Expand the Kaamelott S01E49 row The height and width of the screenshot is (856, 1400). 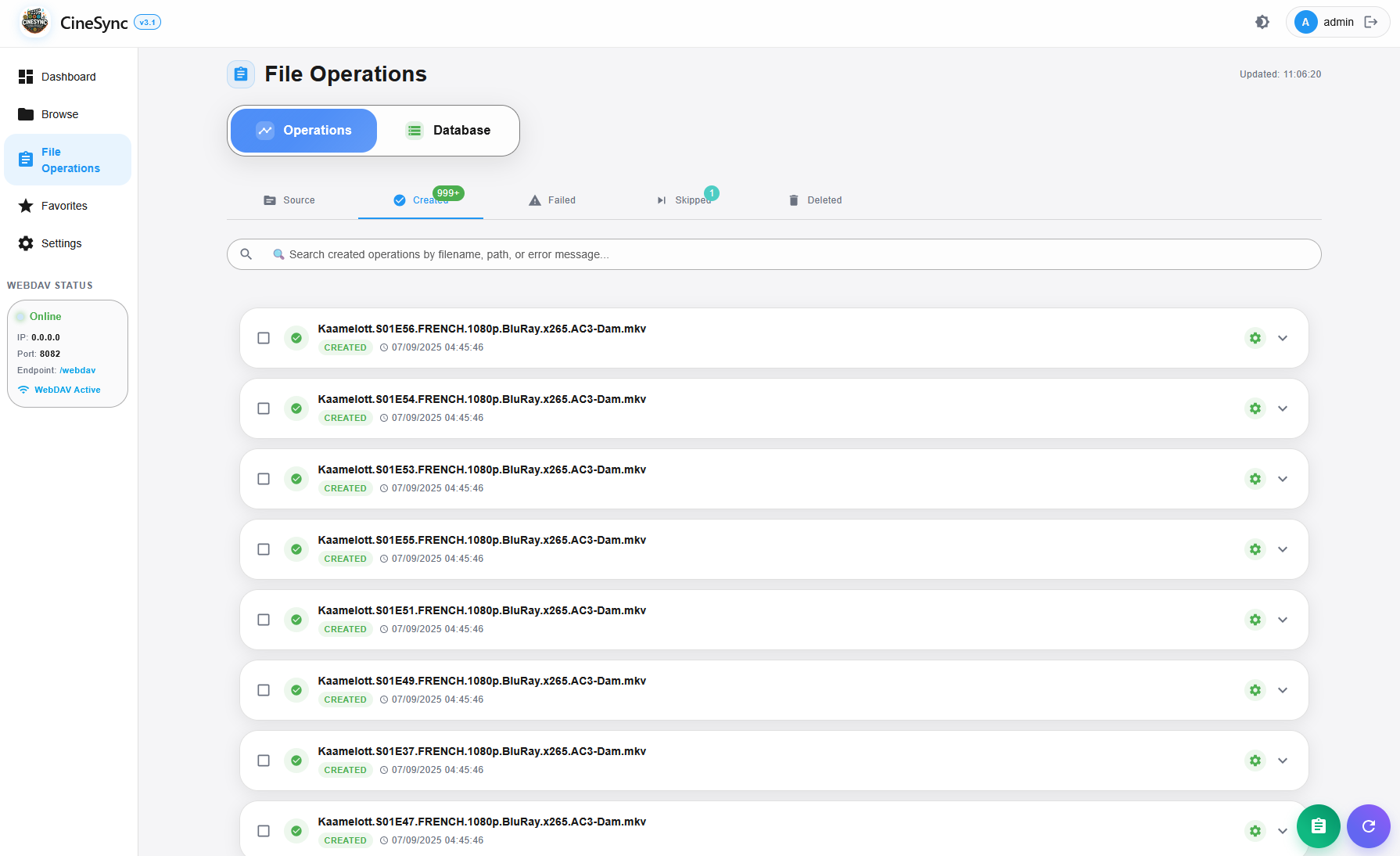tap(1283, 690)
